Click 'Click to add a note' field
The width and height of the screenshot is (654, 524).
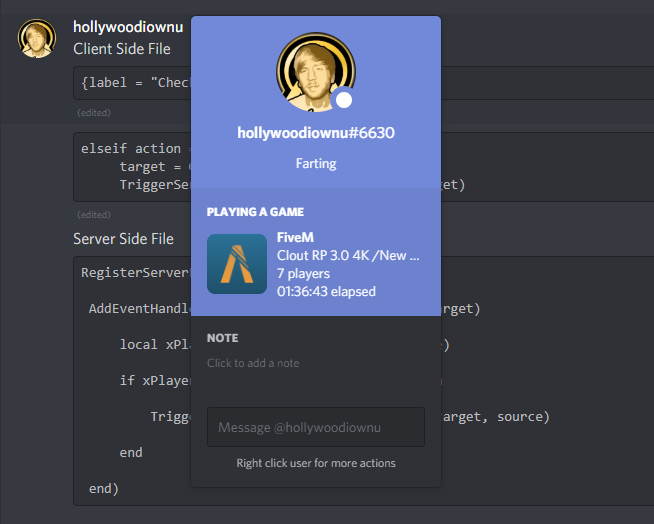click(x=253, y=363)
